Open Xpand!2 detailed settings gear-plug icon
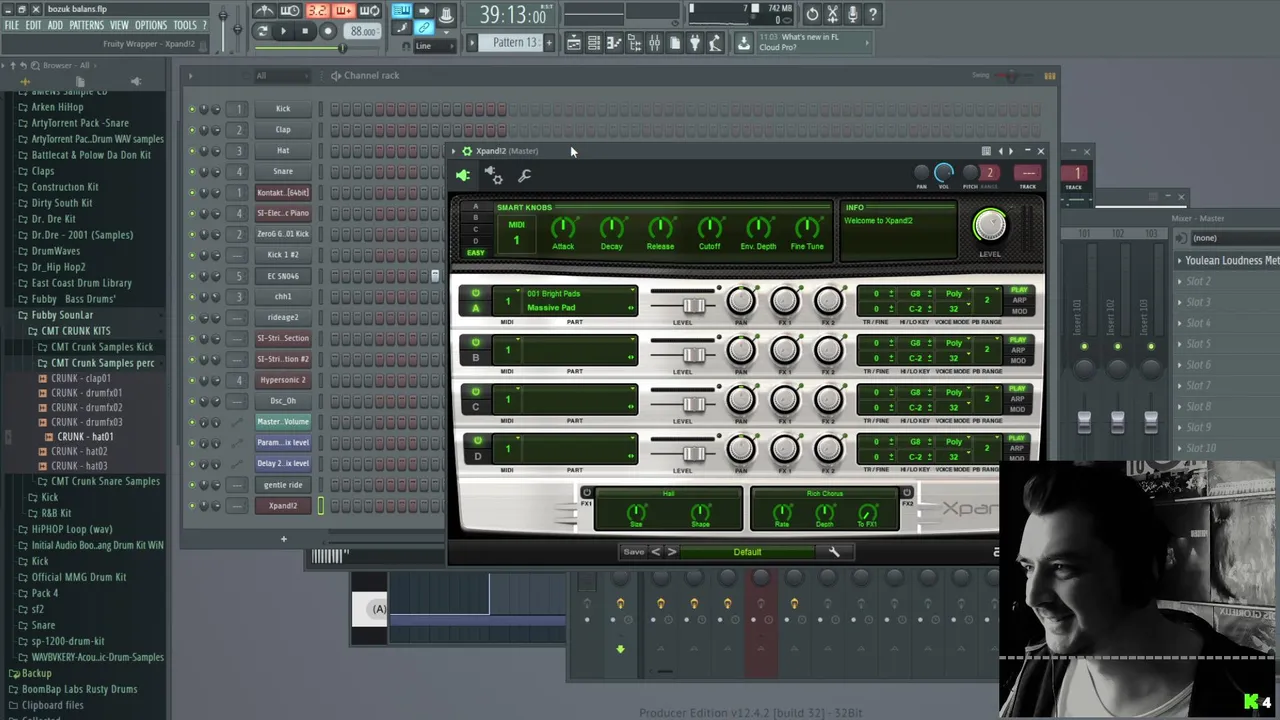 pos(494,176)
